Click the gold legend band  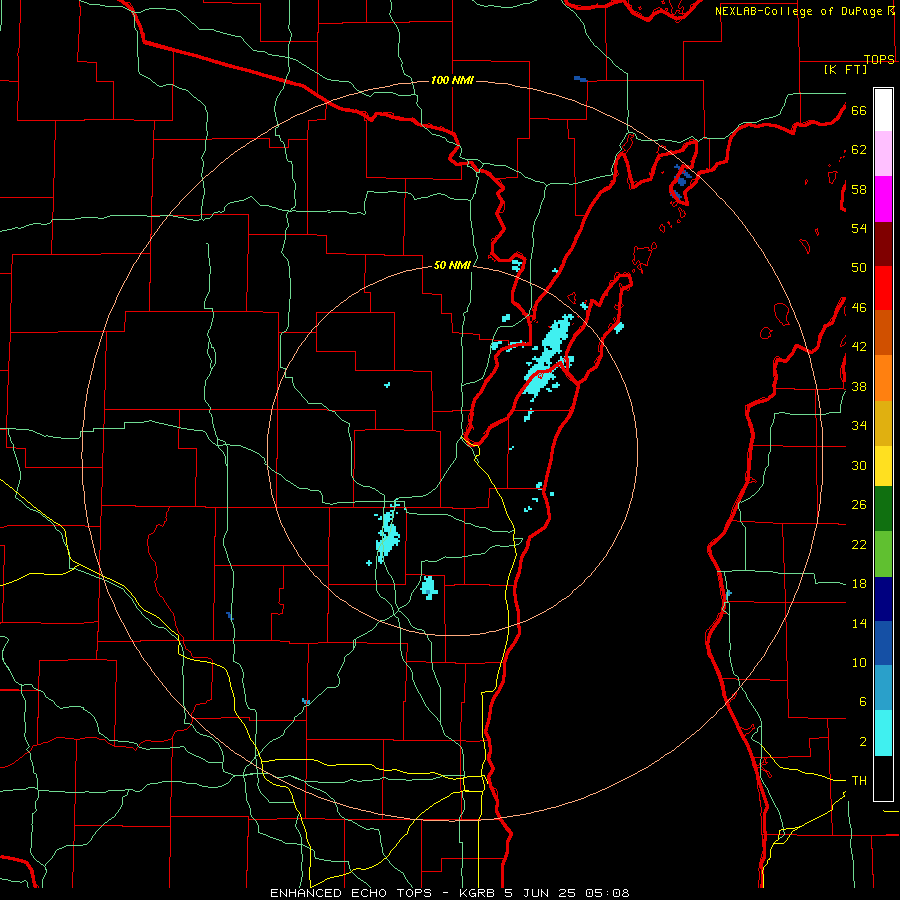pyautogui.click(x=883, y=423)
